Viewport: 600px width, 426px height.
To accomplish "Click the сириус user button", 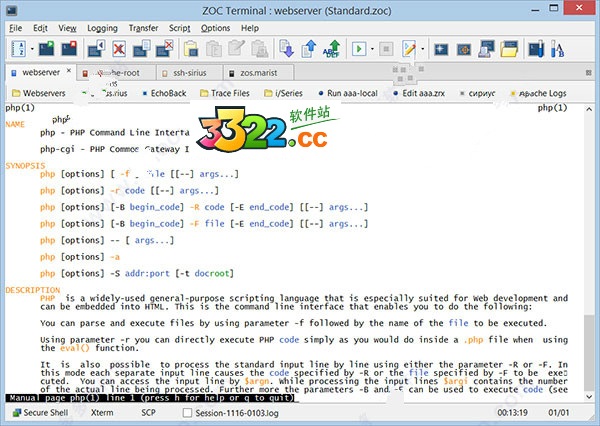I will (478, 93).
